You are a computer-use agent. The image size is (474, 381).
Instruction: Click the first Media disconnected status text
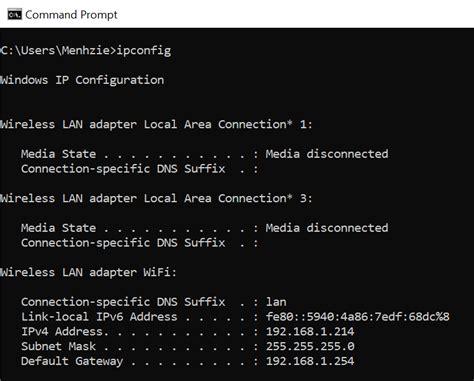pyautogui.click(x=327, y=154)
